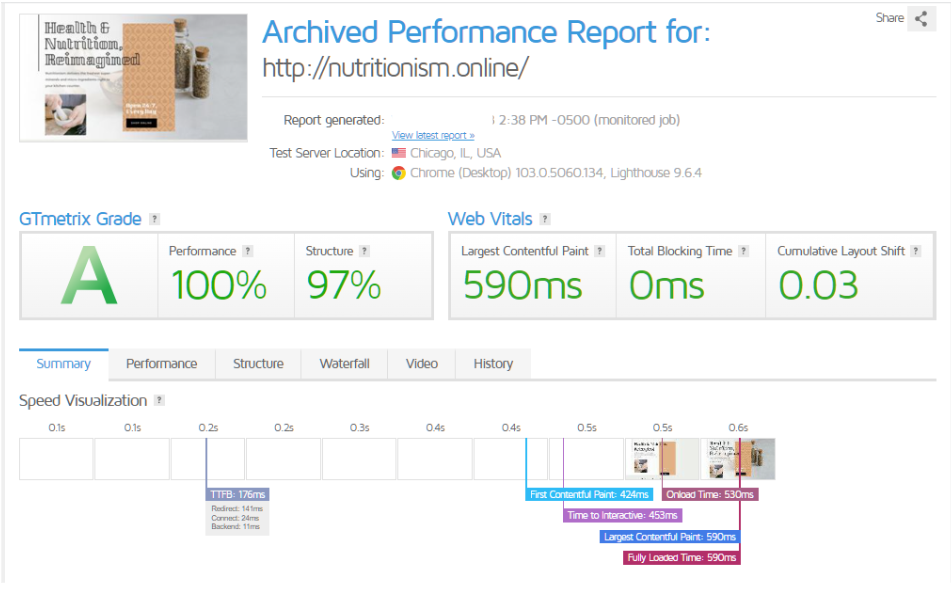
Task: Click the Structure score help icon
Action: [x=364, y=251]
